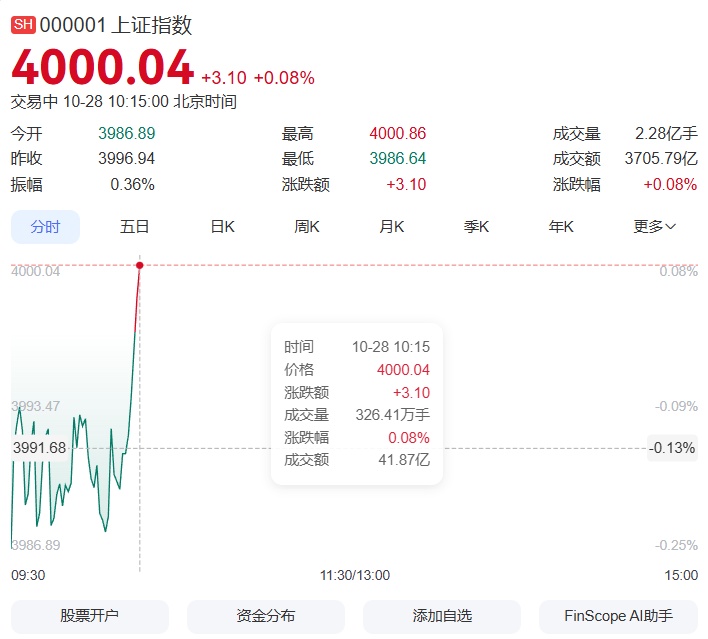This screenshot has height=639, width=708.
Task: Click the red SH market badge
Action: 23,26
